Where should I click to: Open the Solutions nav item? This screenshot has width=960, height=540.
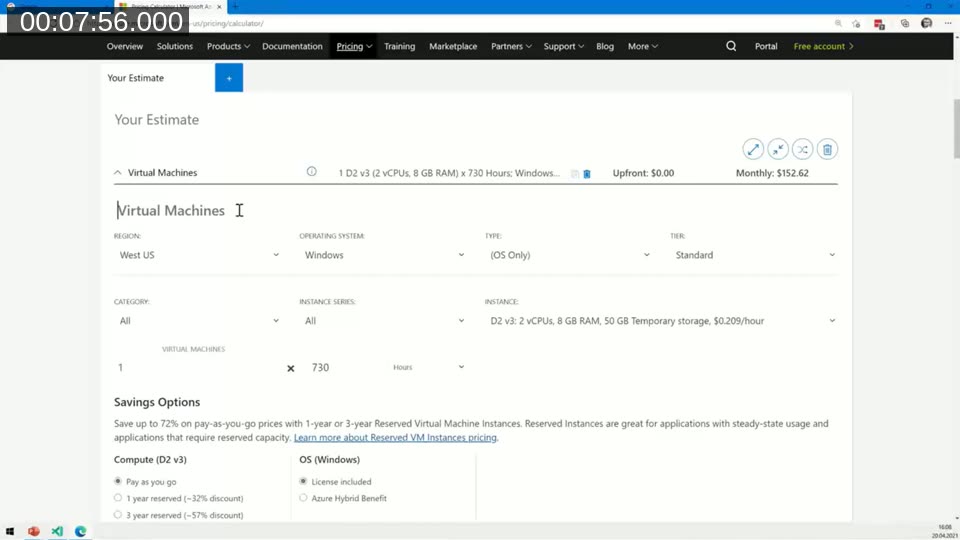(x=174, y=47)
